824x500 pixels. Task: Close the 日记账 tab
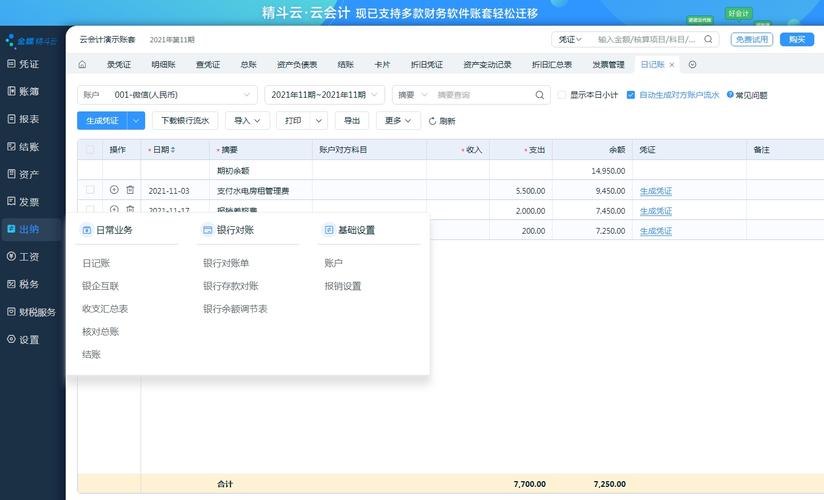[x=672, y=65]
